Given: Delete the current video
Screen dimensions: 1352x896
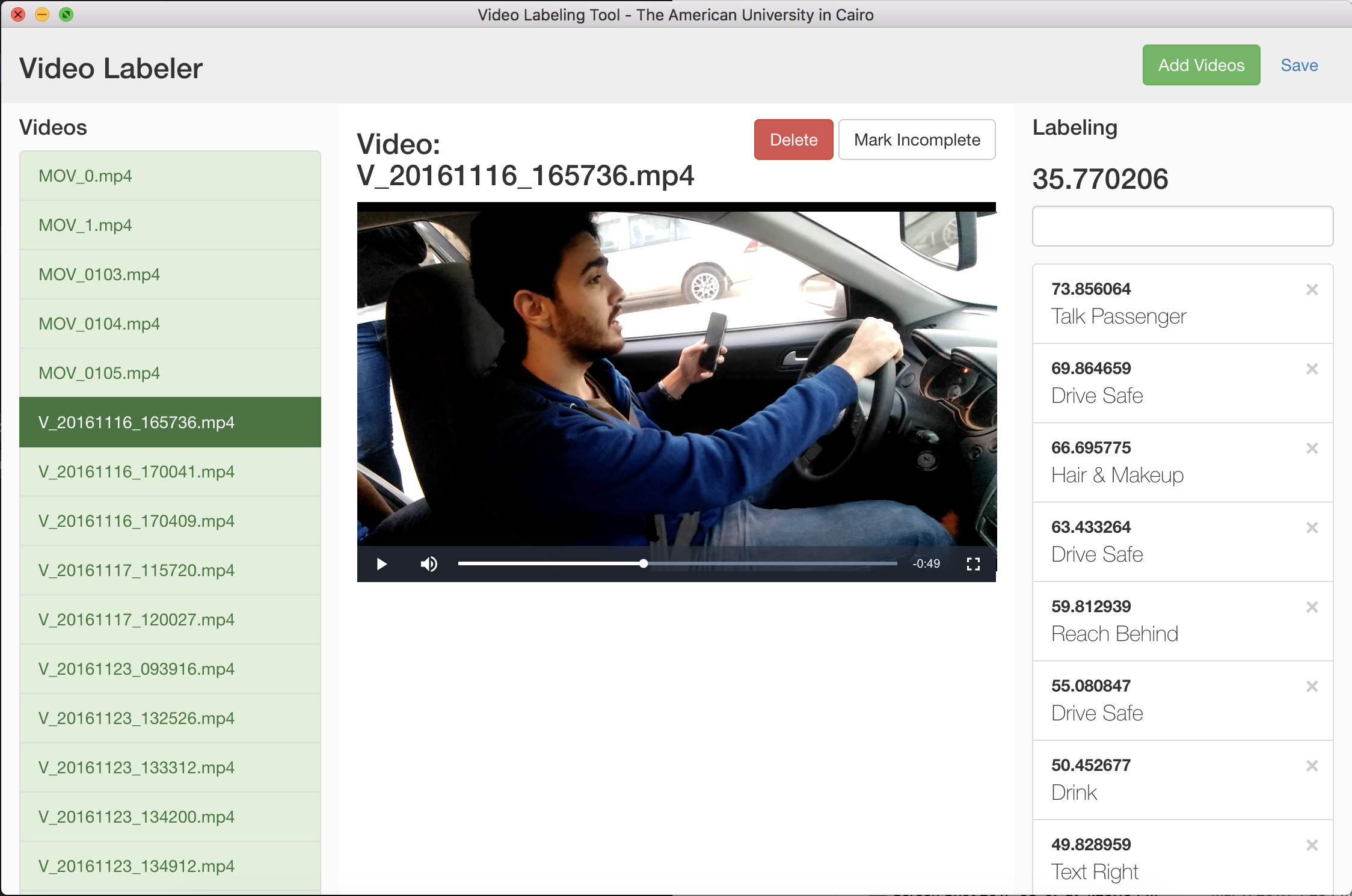Looking at the screenshot, I should click(793, 140).
